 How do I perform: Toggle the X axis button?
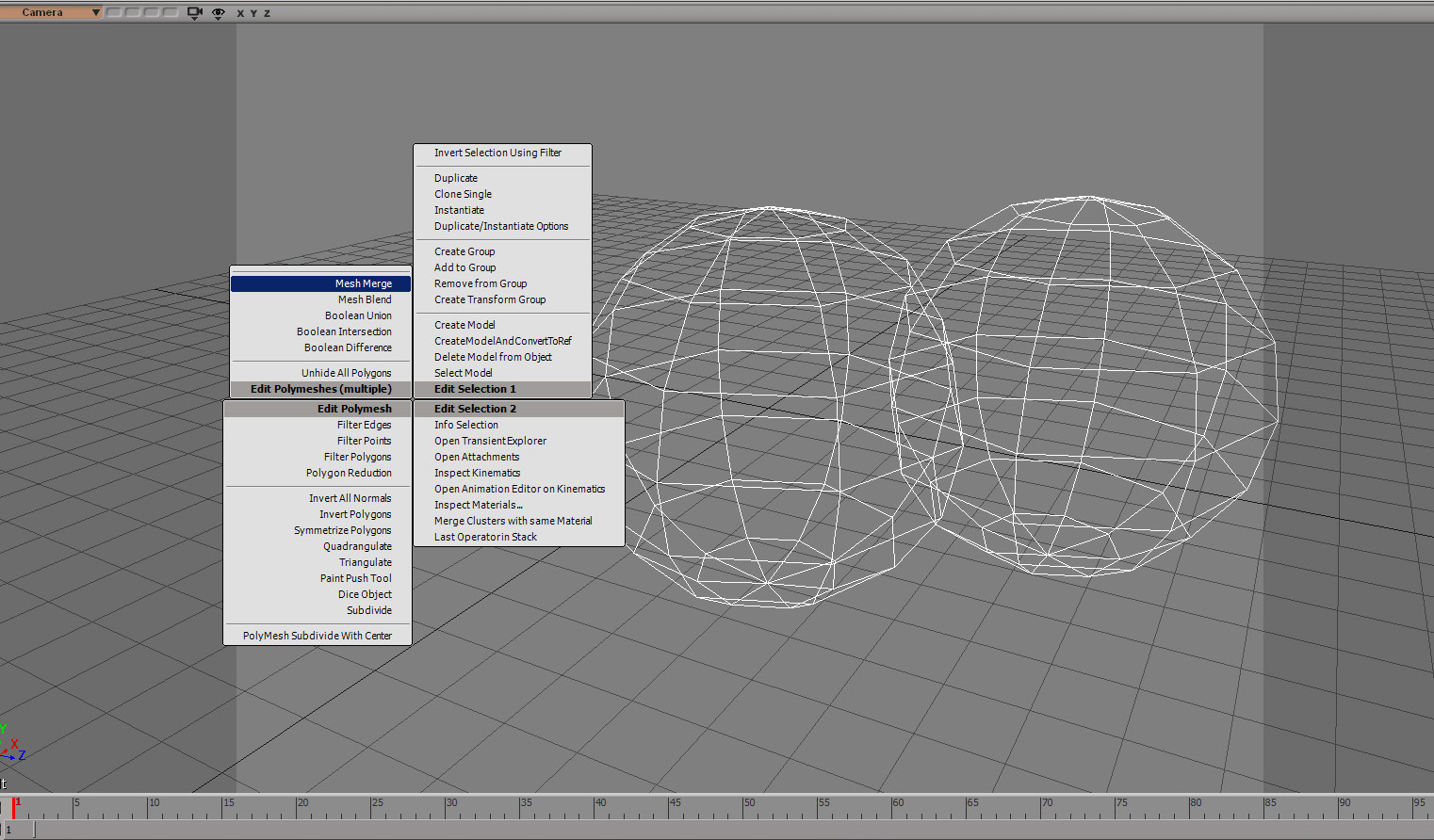tap(240, 13)
